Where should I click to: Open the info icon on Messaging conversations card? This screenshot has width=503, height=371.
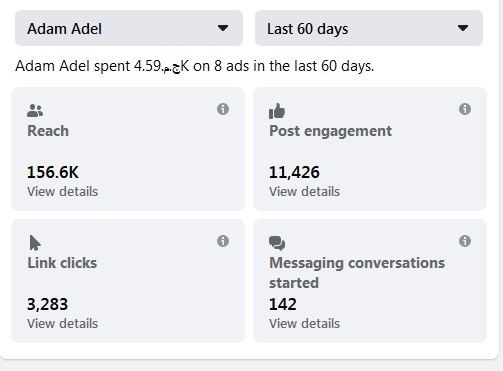click(x=465, y=241)
